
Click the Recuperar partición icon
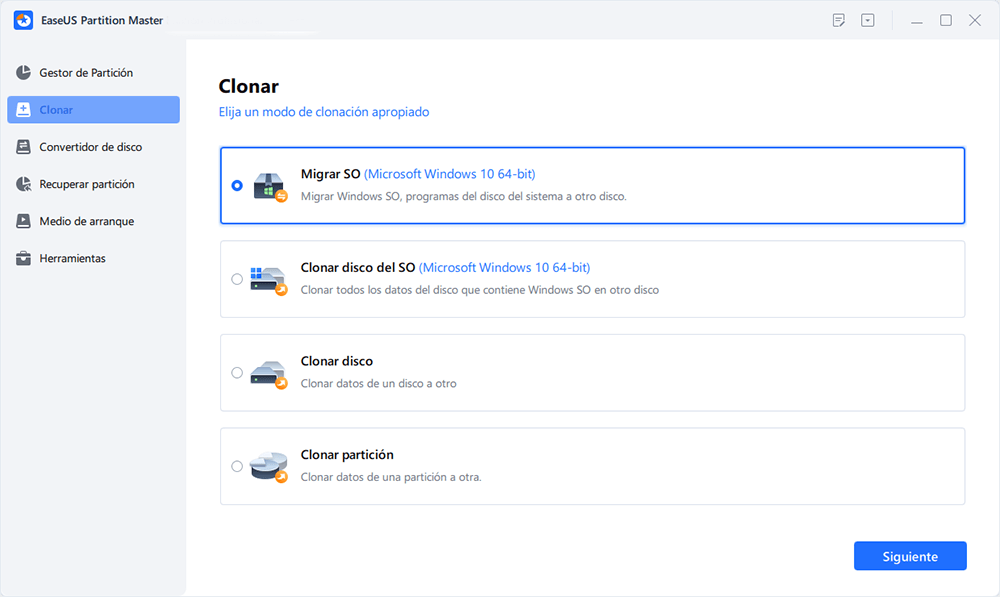pyautogui.click(x=24, y=184)
